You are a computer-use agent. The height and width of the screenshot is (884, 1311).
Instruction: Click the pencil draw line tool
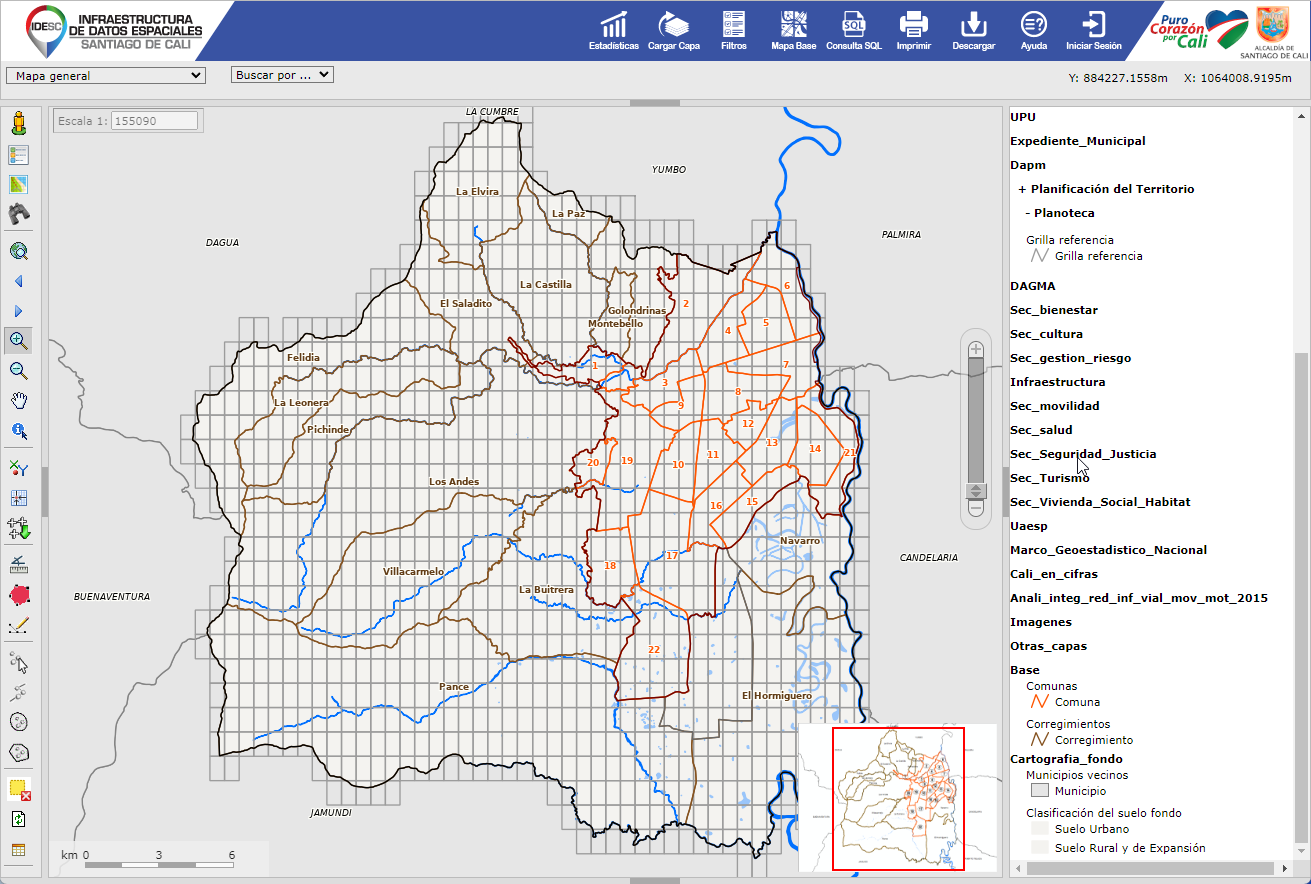pos(18,626)
